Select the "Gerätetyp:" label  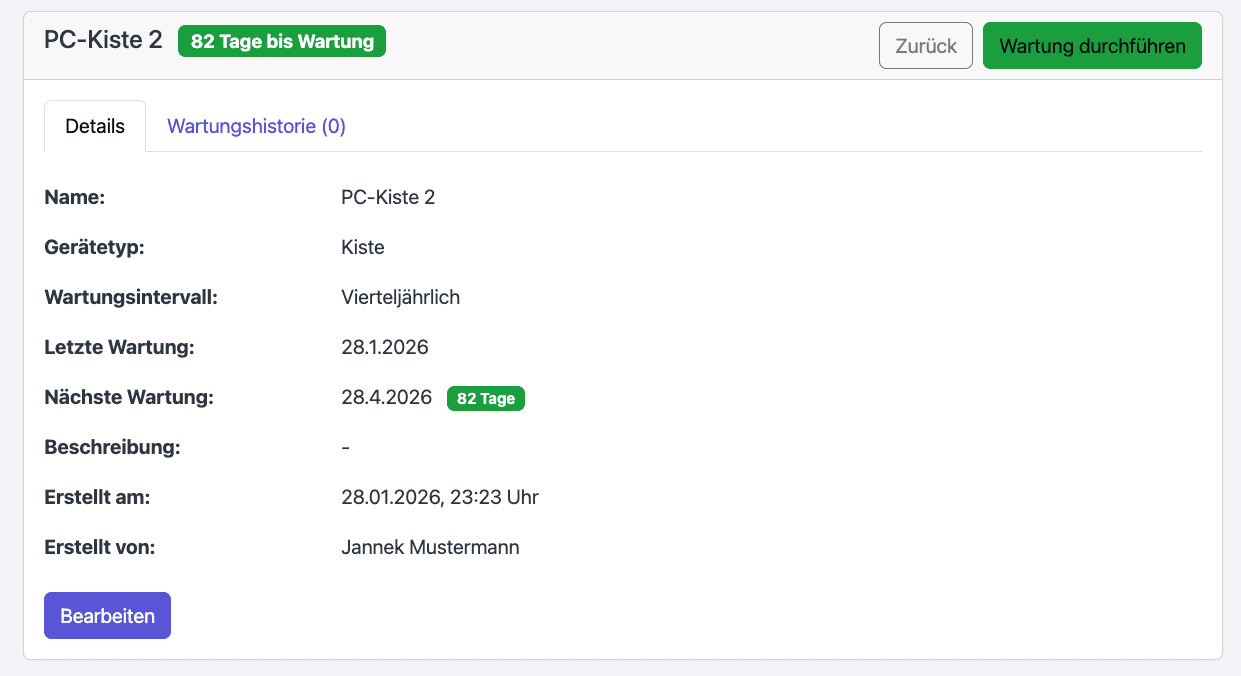pyautogui.click(x=95, y=247)
